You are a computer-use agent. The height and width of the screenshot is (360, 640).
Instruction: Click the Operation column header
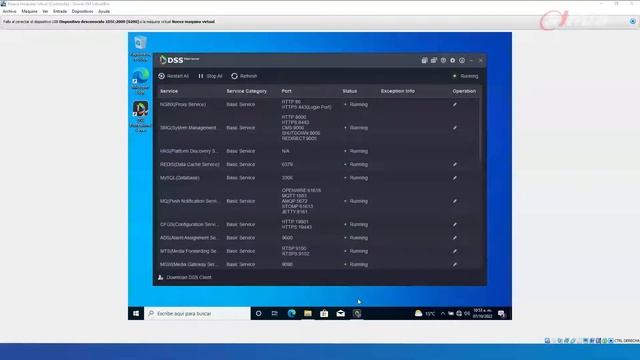[464, 91]
